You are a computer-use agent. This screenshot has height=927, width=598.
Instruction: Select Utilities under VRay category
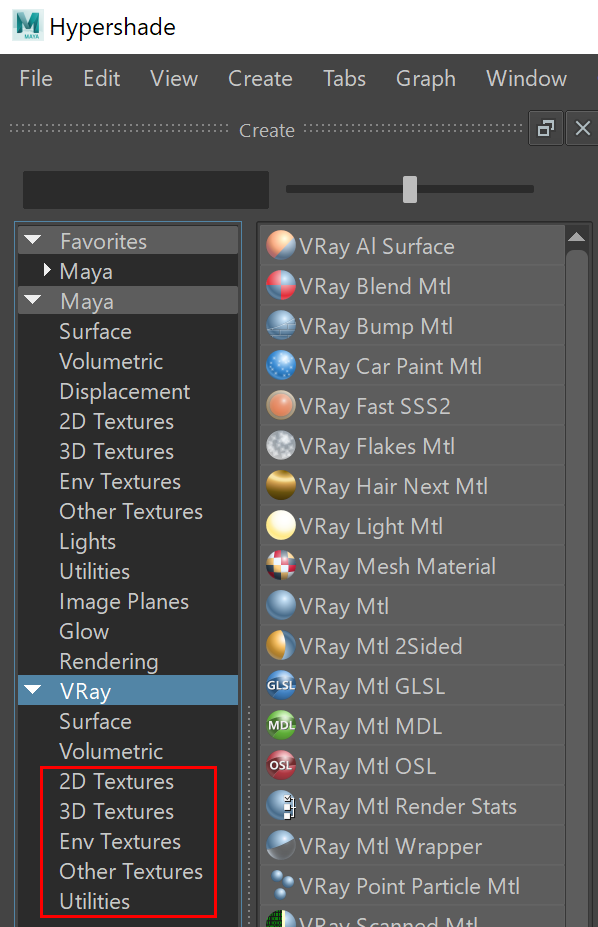(95, 902)
